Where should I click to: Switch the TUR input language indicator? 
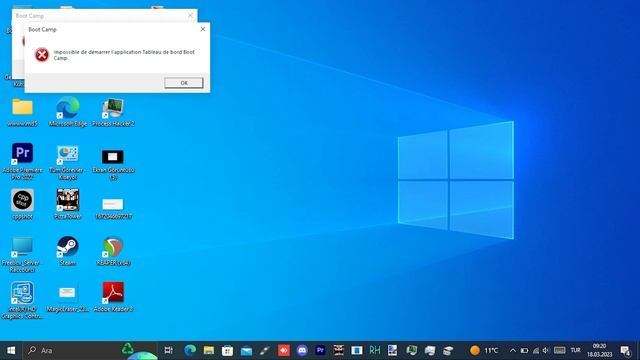tap(576, 350)
